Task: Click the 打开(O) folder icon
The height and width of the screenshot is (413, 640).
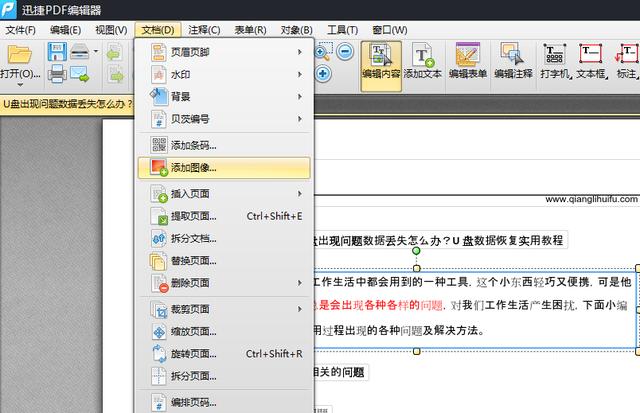Action: pyautogui.click(x=20, y=54)
